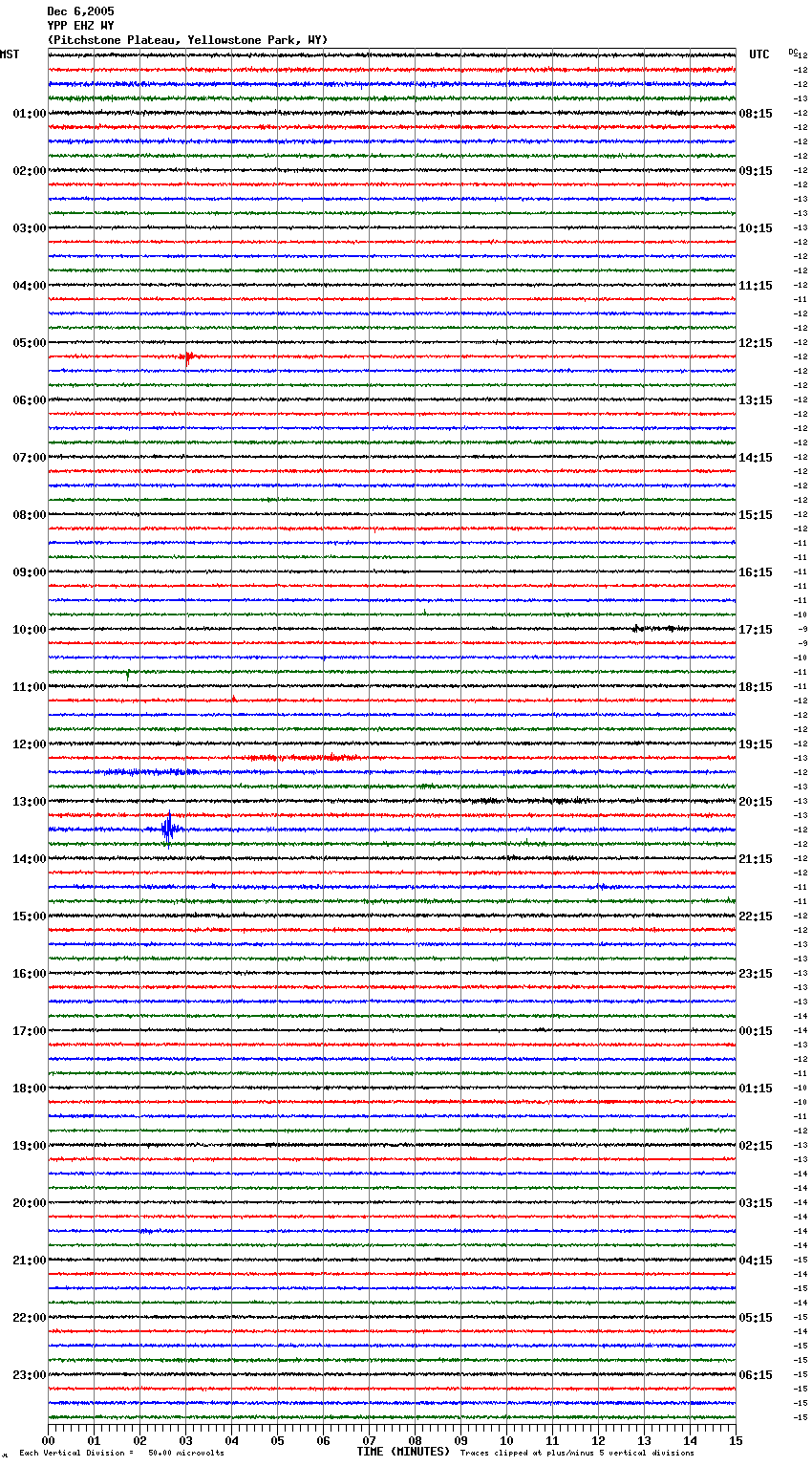Click the 06:00 MST time label
The height and width of the screenshot is (1466, 812).
29,400
